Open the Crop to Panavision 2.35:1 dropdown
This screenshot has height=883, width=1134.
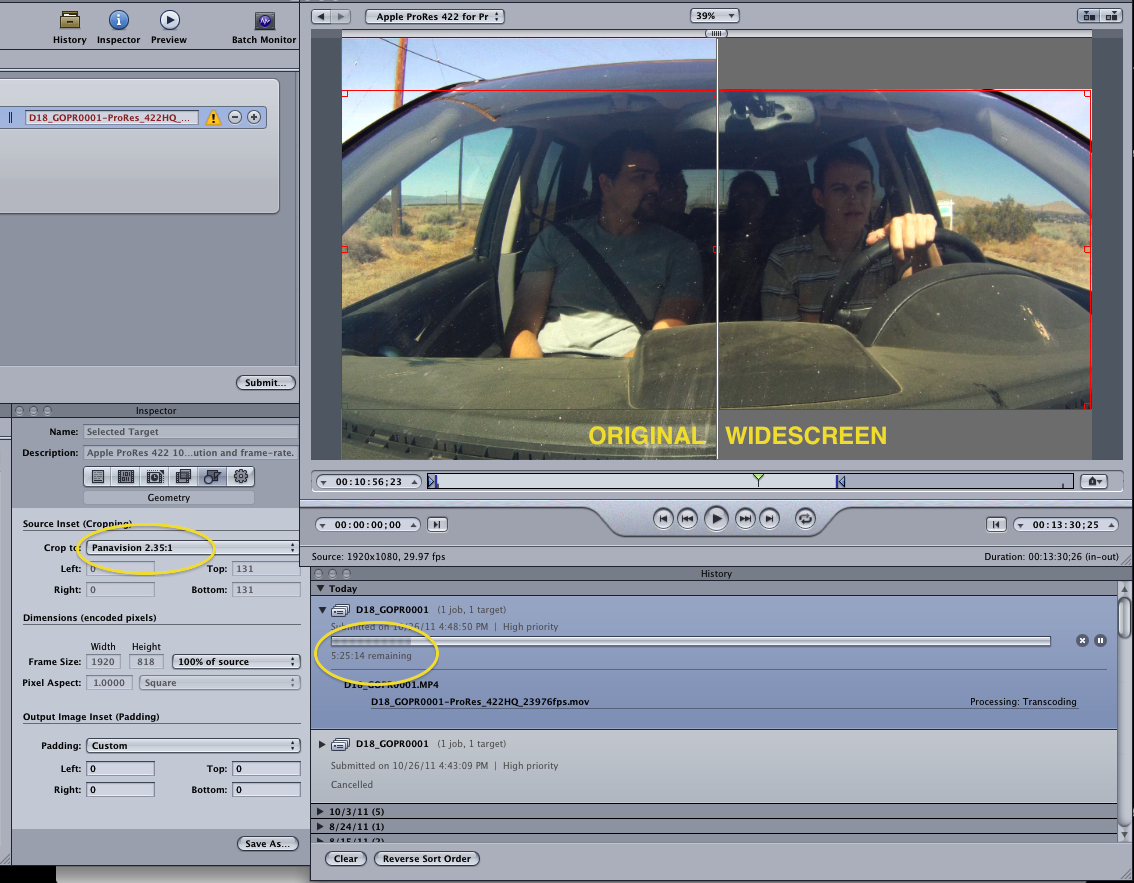point(192,547)
